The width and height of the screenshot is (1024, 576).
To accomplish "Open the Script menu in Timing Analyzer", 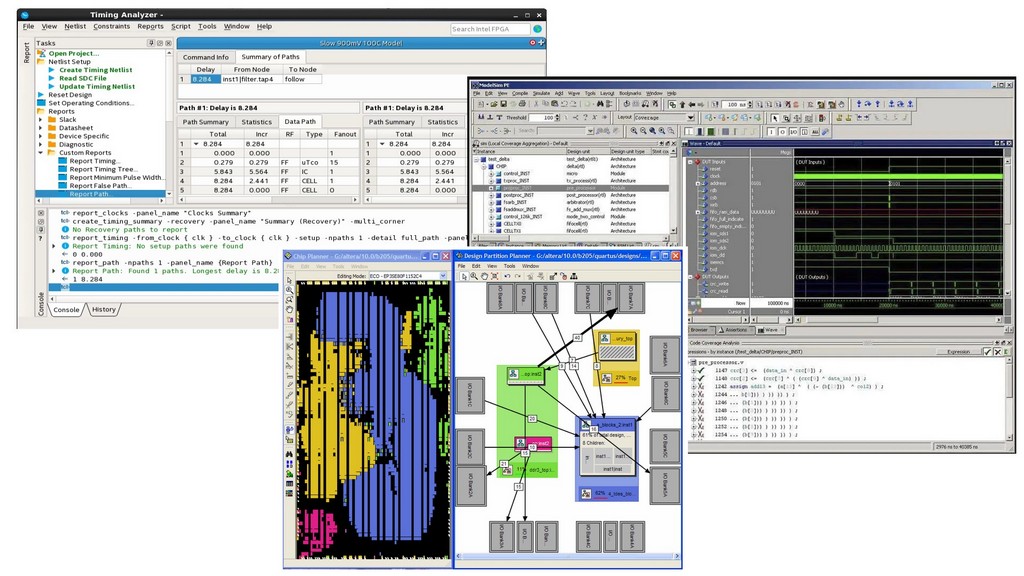I will (x=181, y=26).
